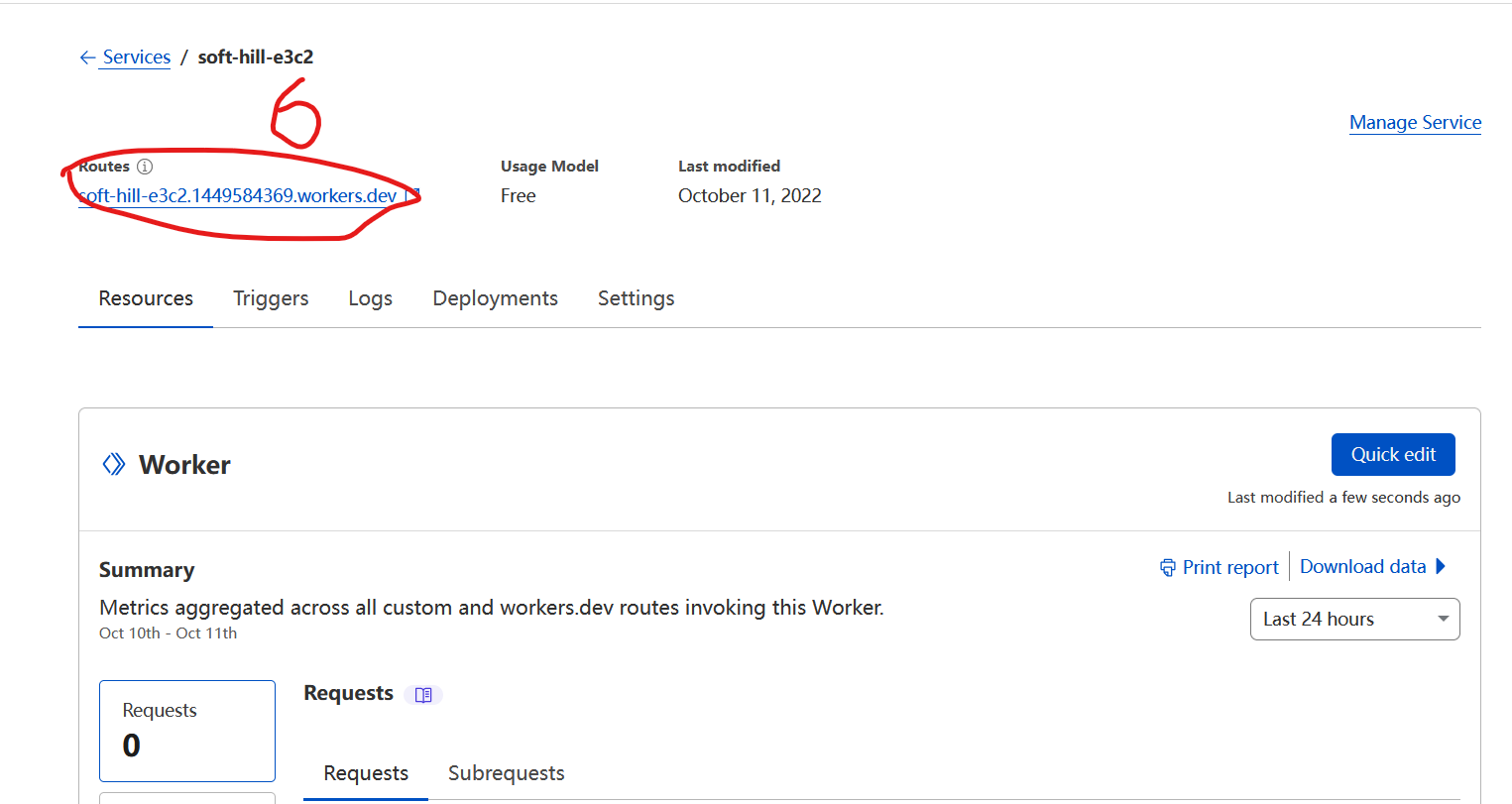Open the Triggers tab
This screenshot has width=1512, height=804.
click(271, 298)
